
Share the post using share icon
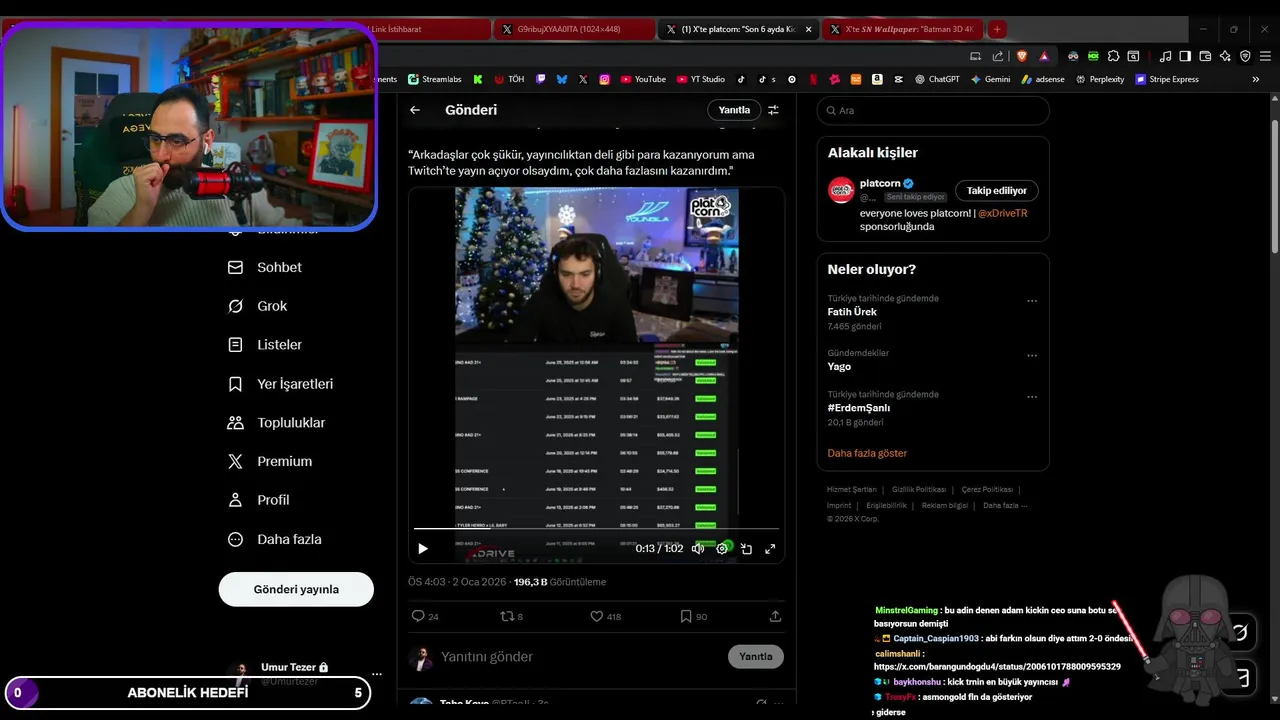click(x=775, y=616)
